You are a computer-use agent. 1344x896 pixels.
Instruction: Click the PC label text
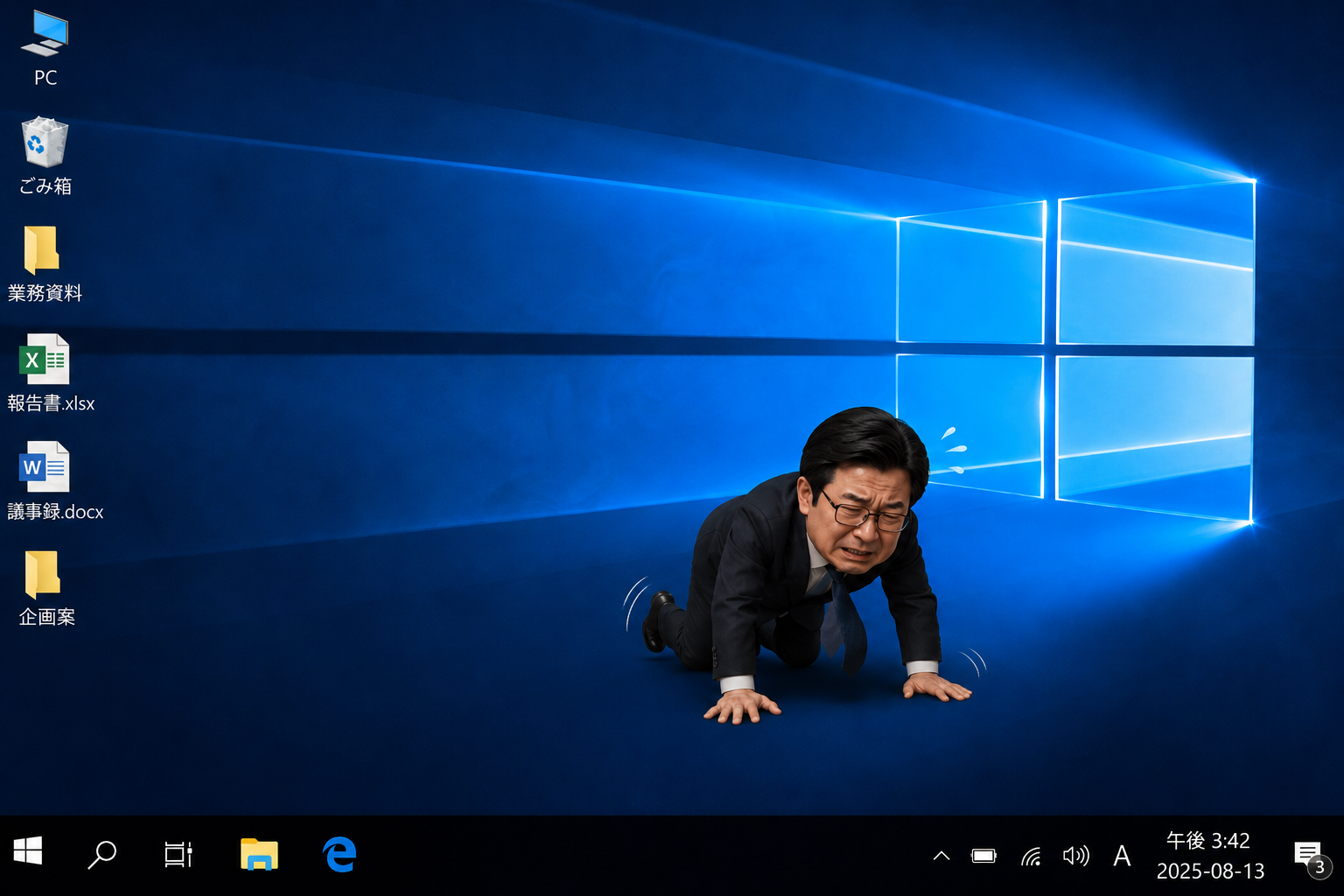(x=45, y=78)
